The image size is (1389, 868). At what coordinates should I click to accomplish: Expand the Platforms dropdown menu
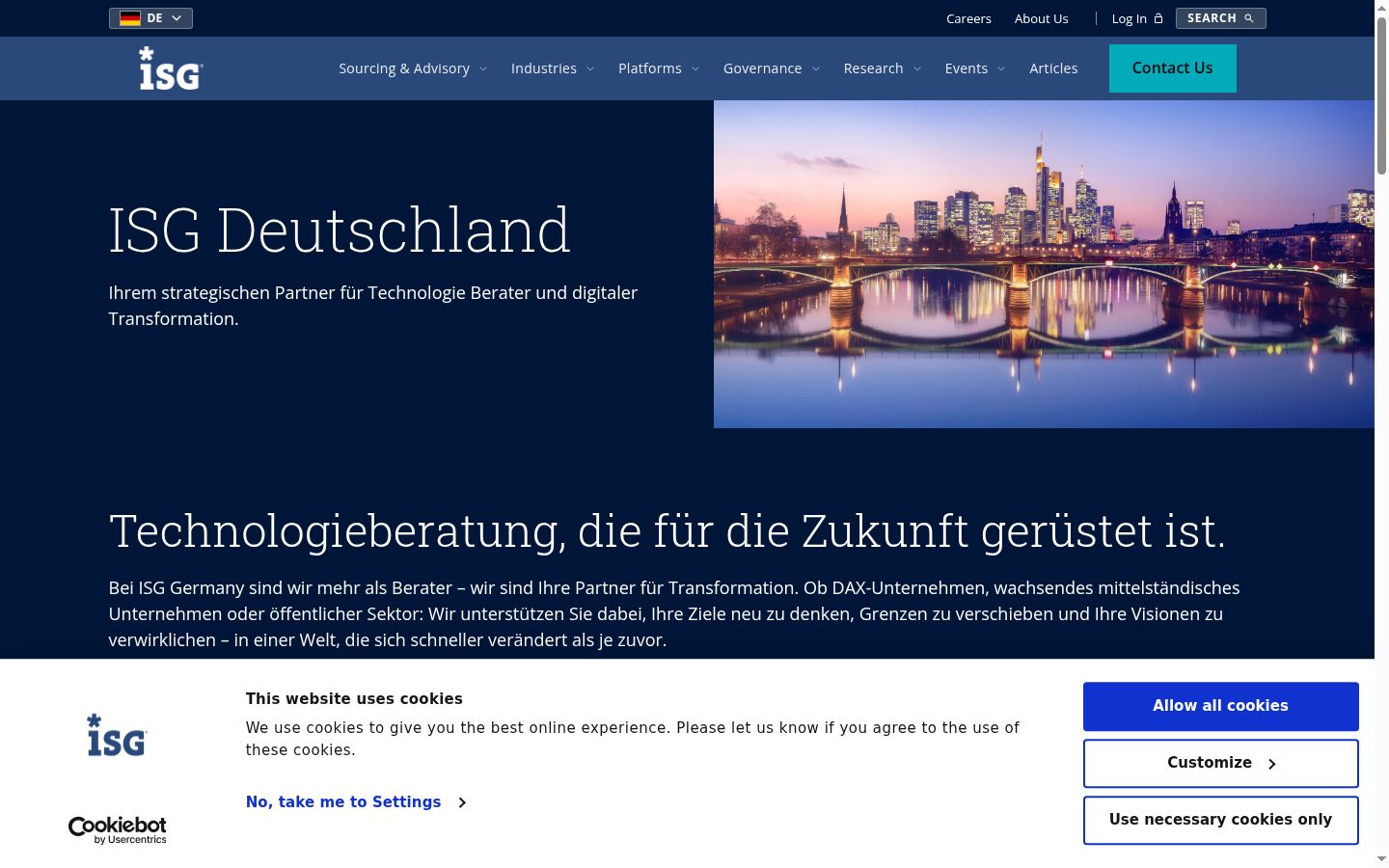click(x=659, y=68)
